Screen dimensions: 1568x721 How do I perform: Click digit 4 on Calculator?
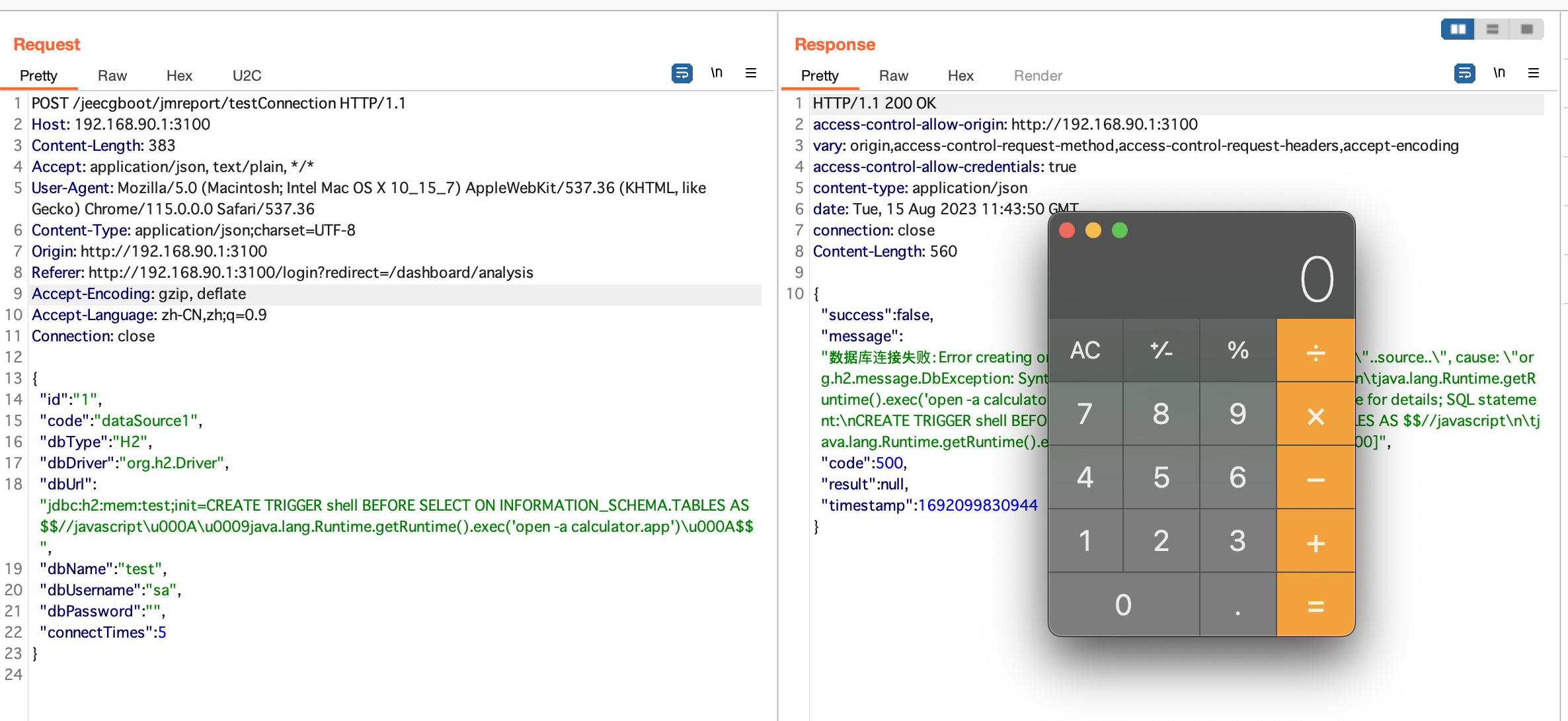1085,478
